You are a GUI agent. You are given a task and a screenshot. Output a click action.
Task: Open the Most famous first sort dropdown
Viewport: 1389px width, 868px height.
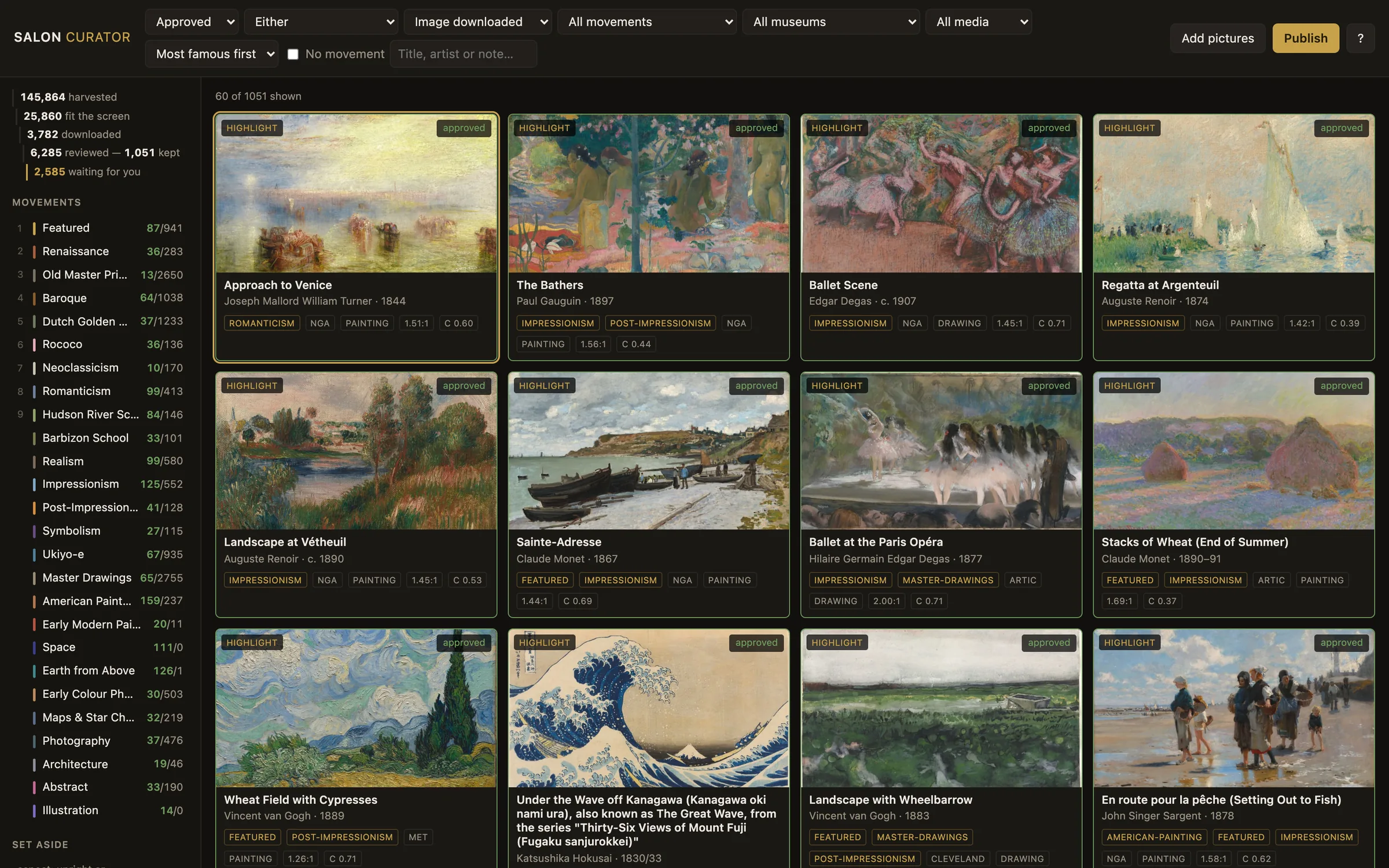212,54
